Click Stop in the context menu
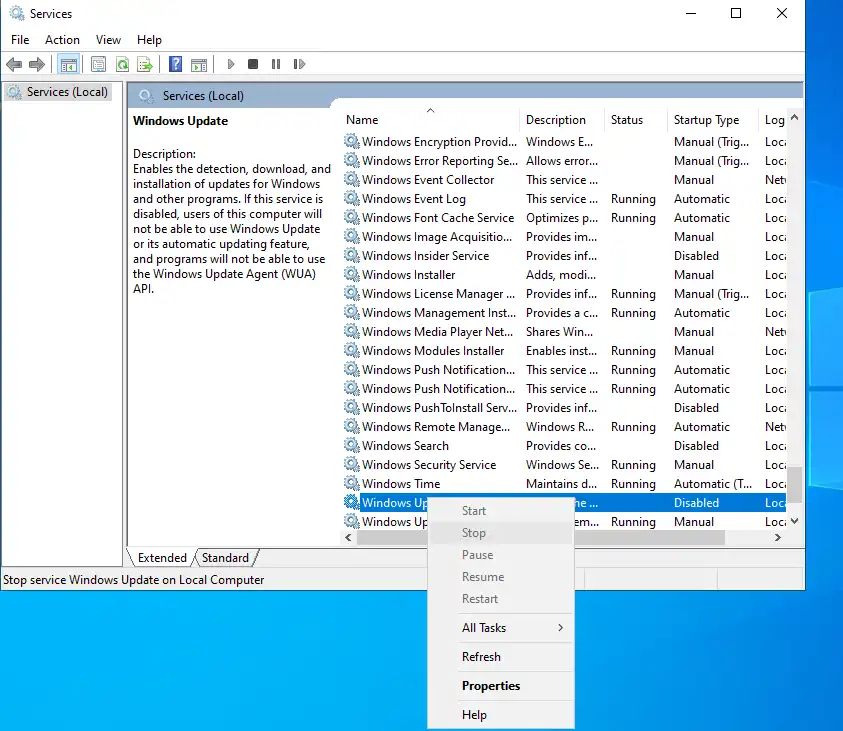 [x=501, y=533]
